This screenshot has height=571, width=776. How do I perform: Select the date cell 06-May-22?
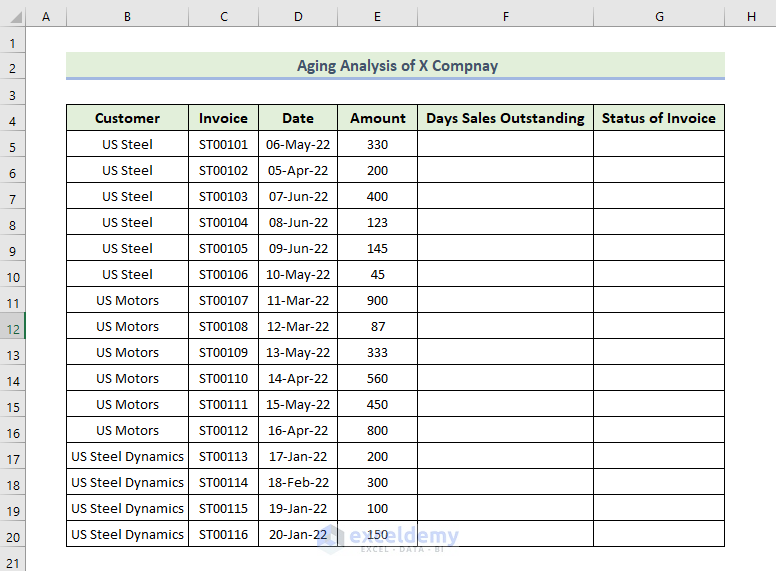tap(298, 144)
